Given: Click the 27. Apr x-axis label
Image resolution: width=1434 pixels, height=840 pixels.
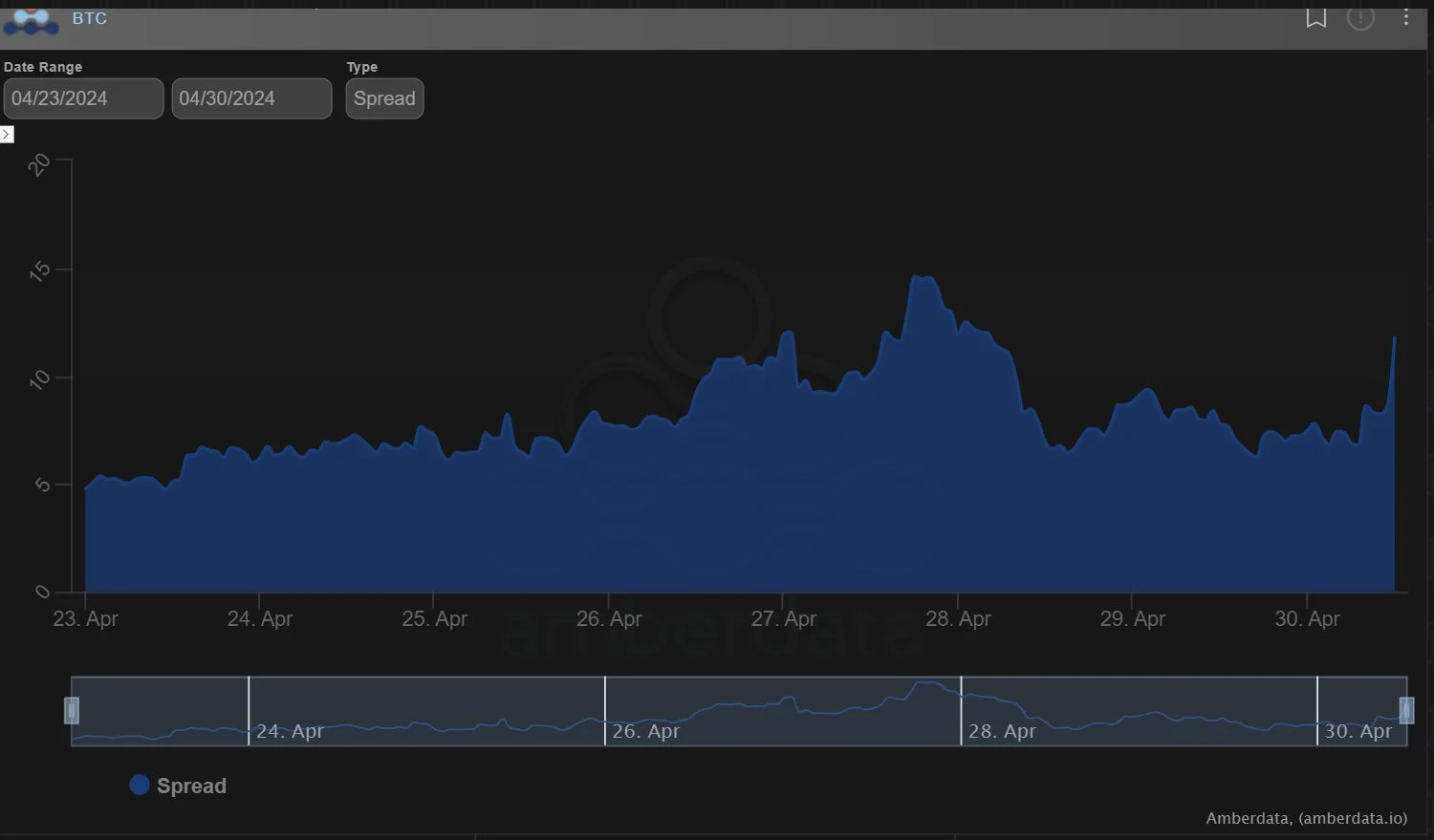Looking at the screenshot, I should click(x=783, y=618).
